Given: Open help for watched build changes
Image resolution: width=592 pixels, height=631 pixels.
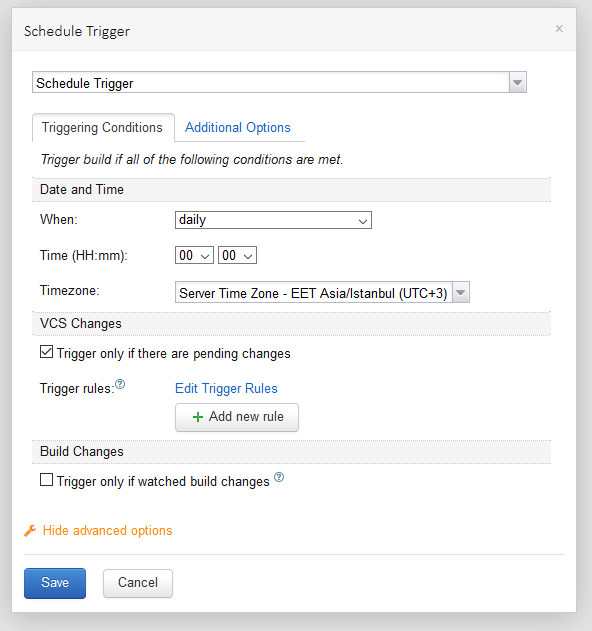Looking at the screenshot, I should pyautogui.click(x=279, y=477).
